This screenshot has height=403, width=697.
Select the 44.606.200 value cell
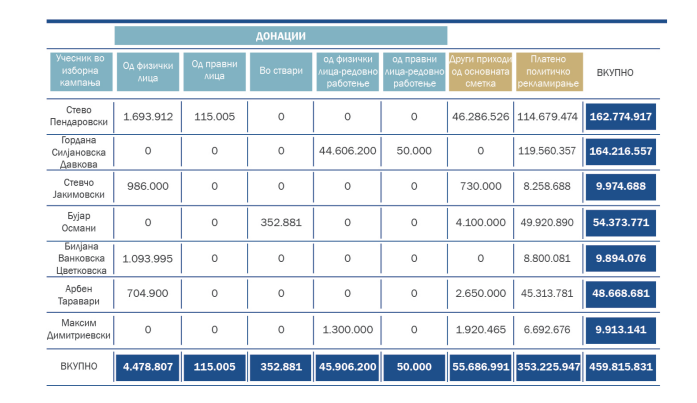pos(347,151)
